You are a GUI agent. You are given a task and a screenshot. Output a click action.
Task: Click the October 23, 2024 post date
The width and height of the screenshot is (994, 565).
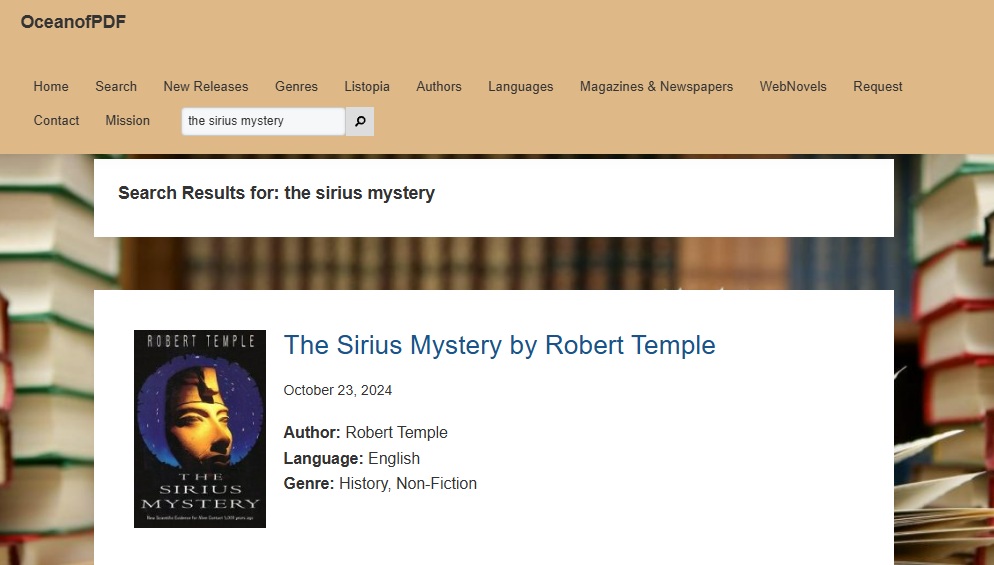pos(338,390)
